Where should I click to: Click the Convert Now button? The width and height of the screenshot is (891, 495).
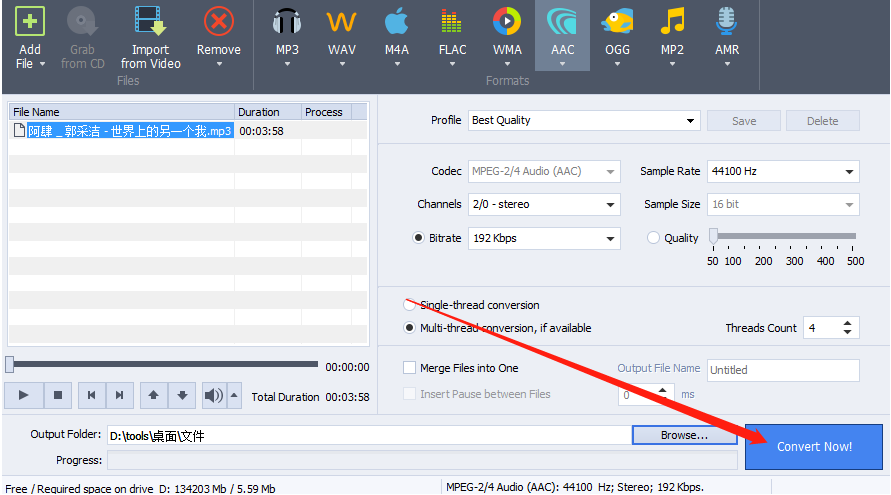click(x=814, y=447)
